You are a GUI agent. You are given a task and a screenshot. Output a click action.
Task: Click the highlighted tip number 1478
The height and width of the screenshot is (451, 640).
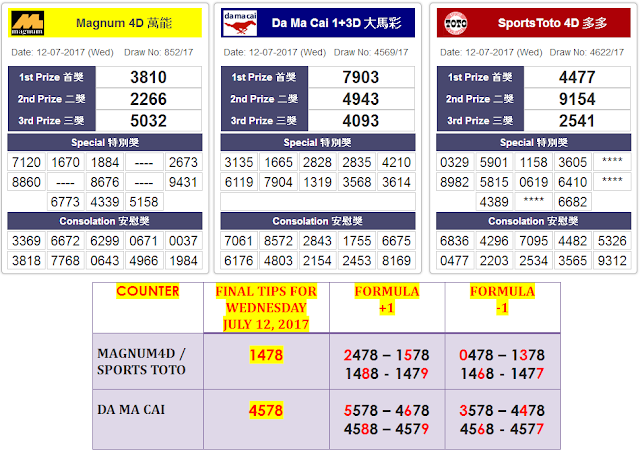pos(266,355)
